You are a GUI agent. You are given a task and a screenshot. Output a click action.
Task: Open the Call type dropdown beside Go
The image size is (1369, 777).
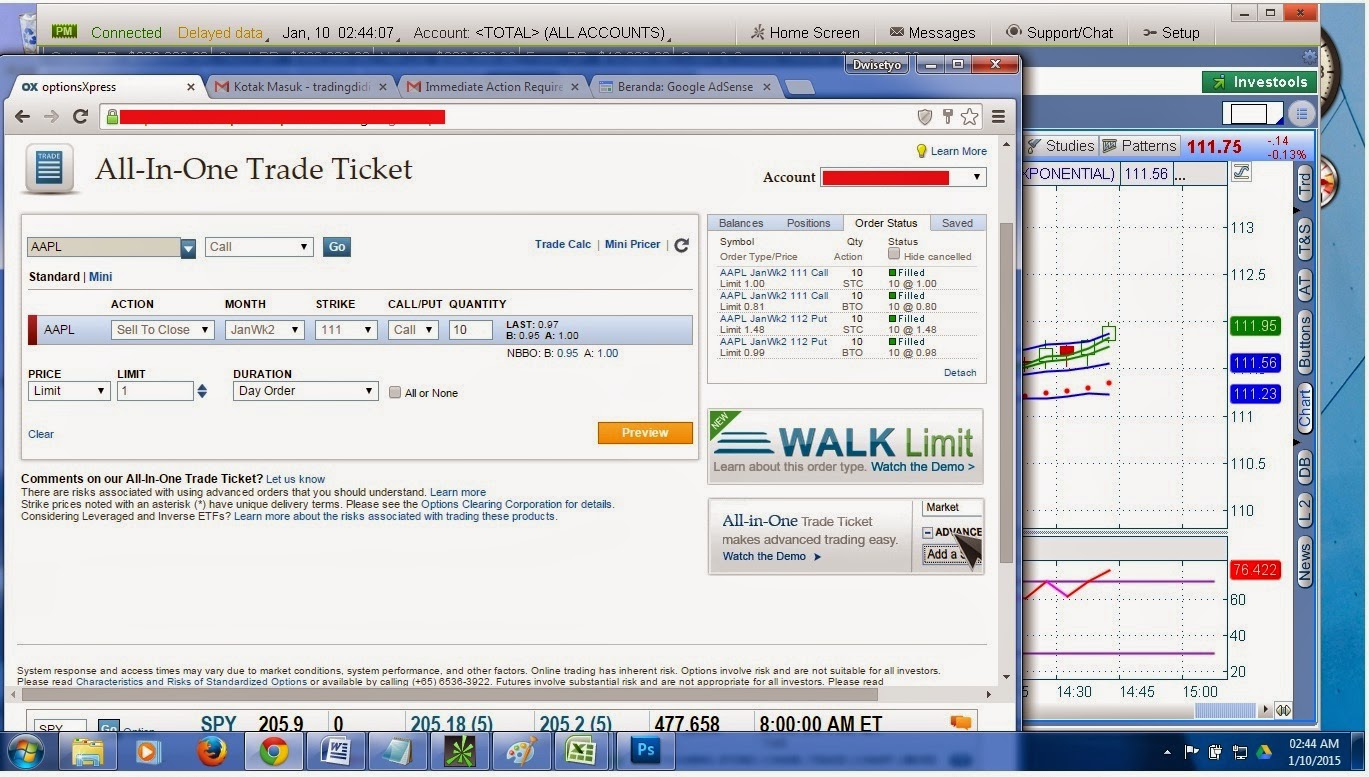(259, 247)
